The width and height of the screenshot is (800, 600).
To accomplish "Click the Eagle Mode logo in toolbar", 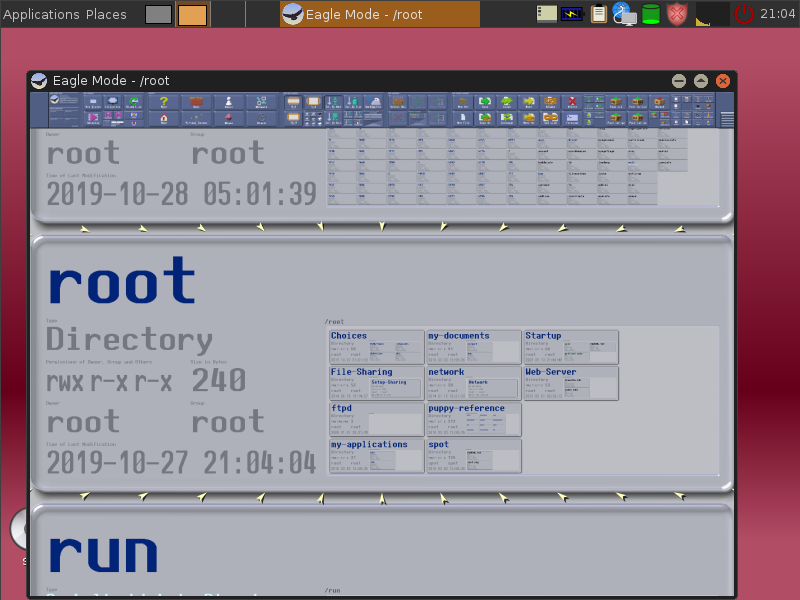I will click(55, 100).
